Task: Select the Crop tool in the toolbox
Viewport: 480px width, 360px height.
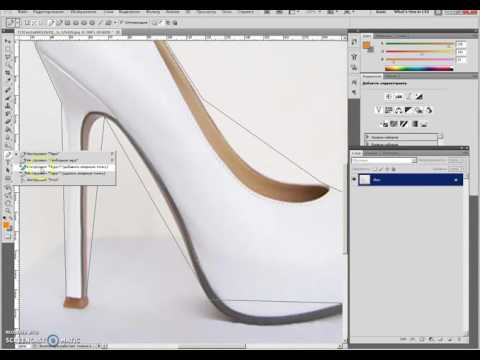Action: pos(8,73)
